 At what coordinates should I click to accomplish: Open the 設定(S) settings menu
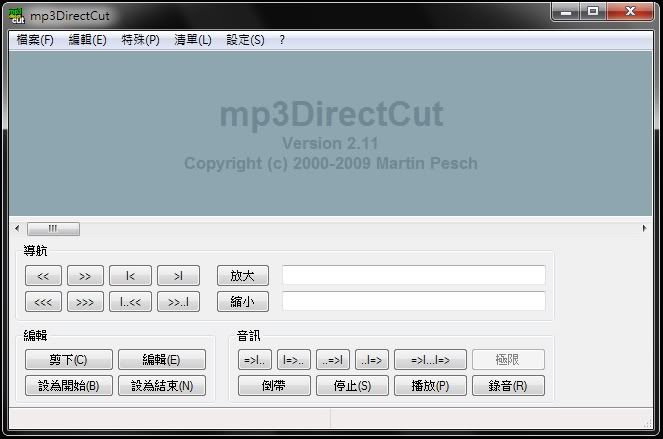[x=245, y=40]
